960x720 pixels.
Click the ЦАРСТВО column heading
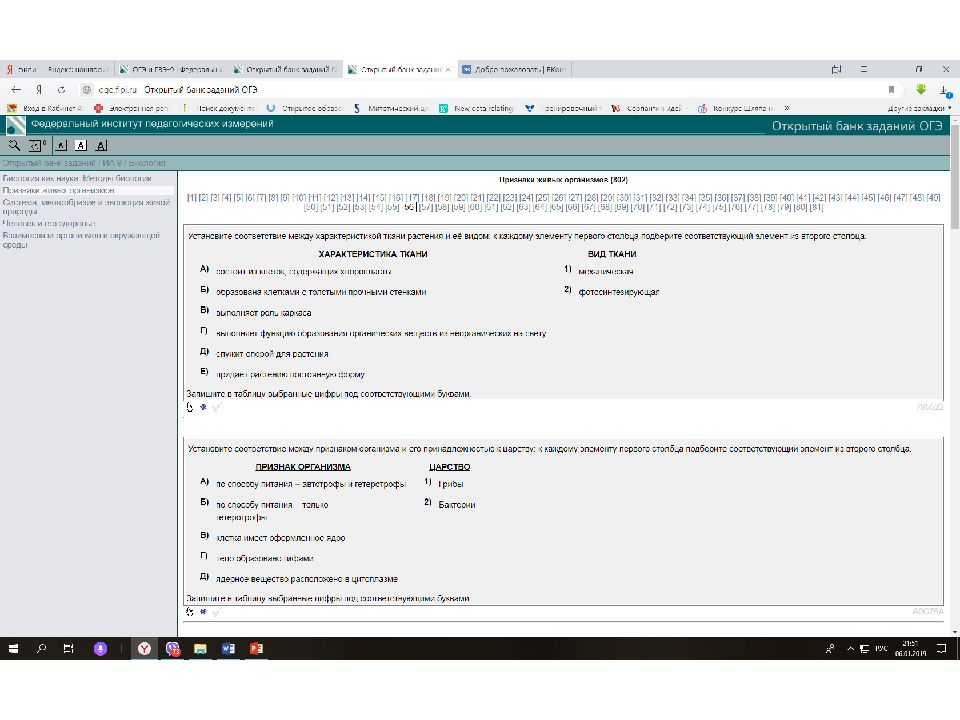pyautogui.click(x=449, y=467)
